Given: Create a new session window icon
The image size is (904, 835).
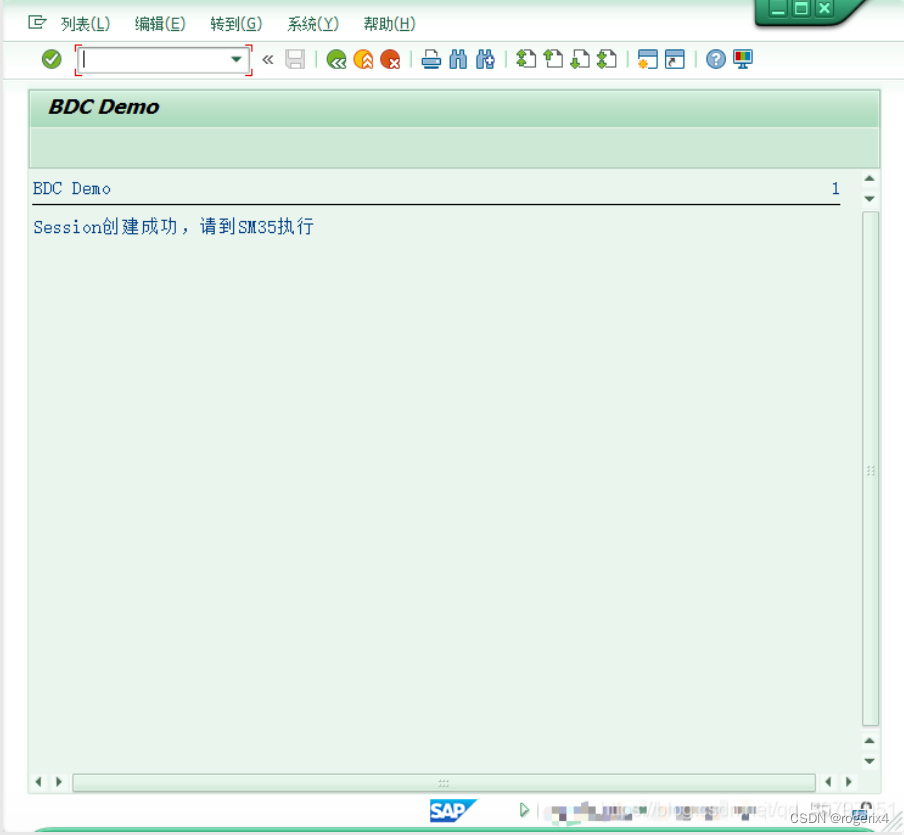Looking at the screenshot, I should [x=647, y=59].
